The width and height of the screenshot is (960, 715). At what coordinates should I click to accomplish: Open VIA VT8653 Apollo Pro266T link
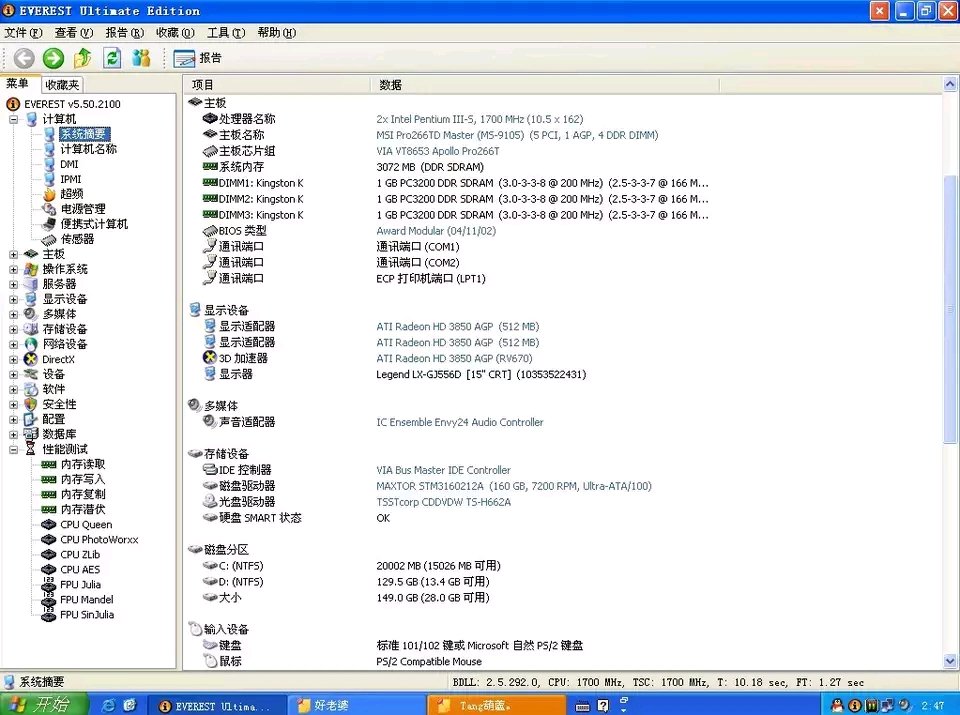tap(438, 151)
